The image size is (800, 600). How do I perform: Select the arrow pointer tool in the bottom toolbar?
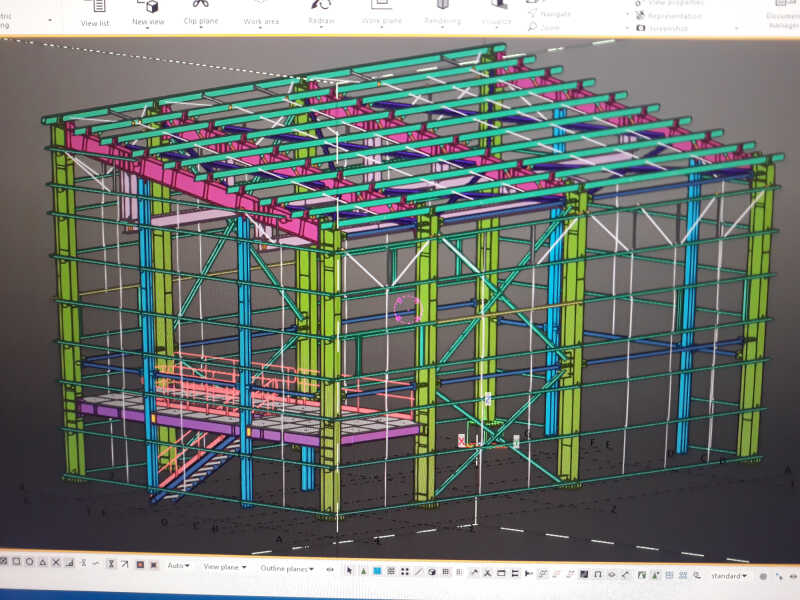click(349, 571)
